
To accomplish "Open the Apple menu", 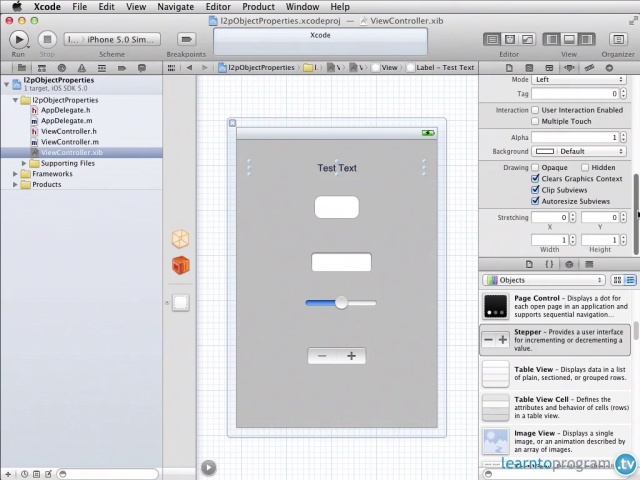I will 16,7.
